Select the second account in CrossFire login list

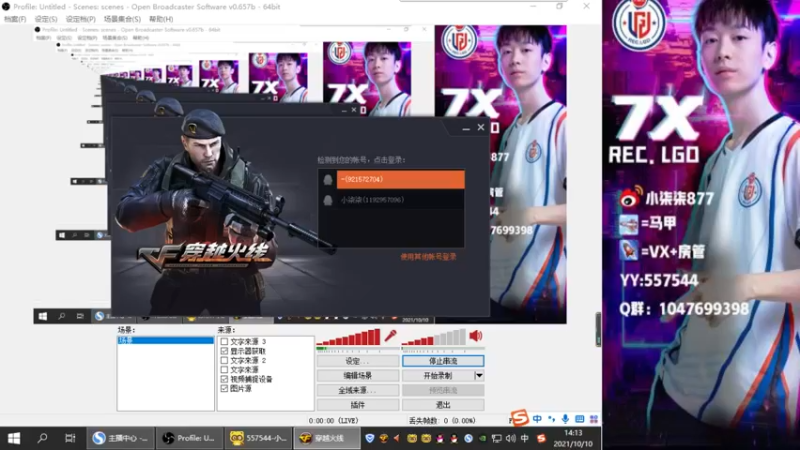401,200
